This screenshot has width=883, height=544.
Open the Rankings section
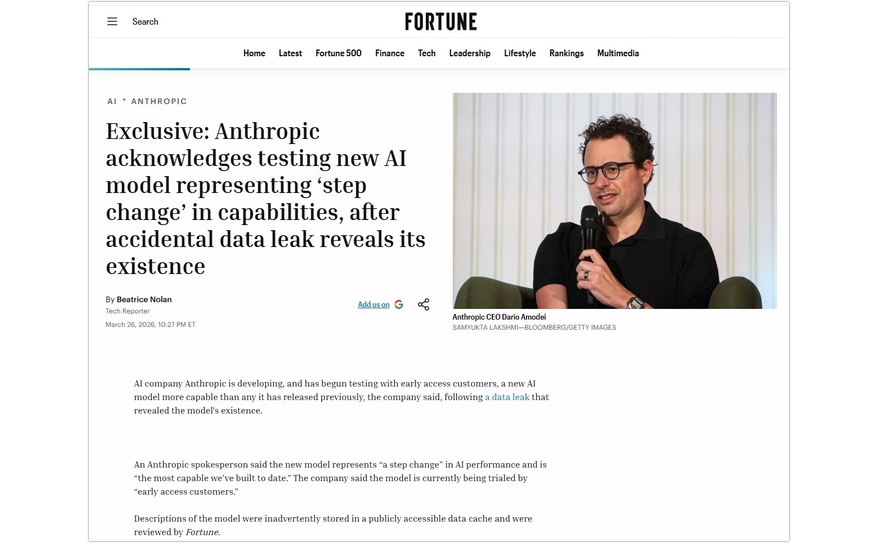pyautogui.click(x=567, y=53)
